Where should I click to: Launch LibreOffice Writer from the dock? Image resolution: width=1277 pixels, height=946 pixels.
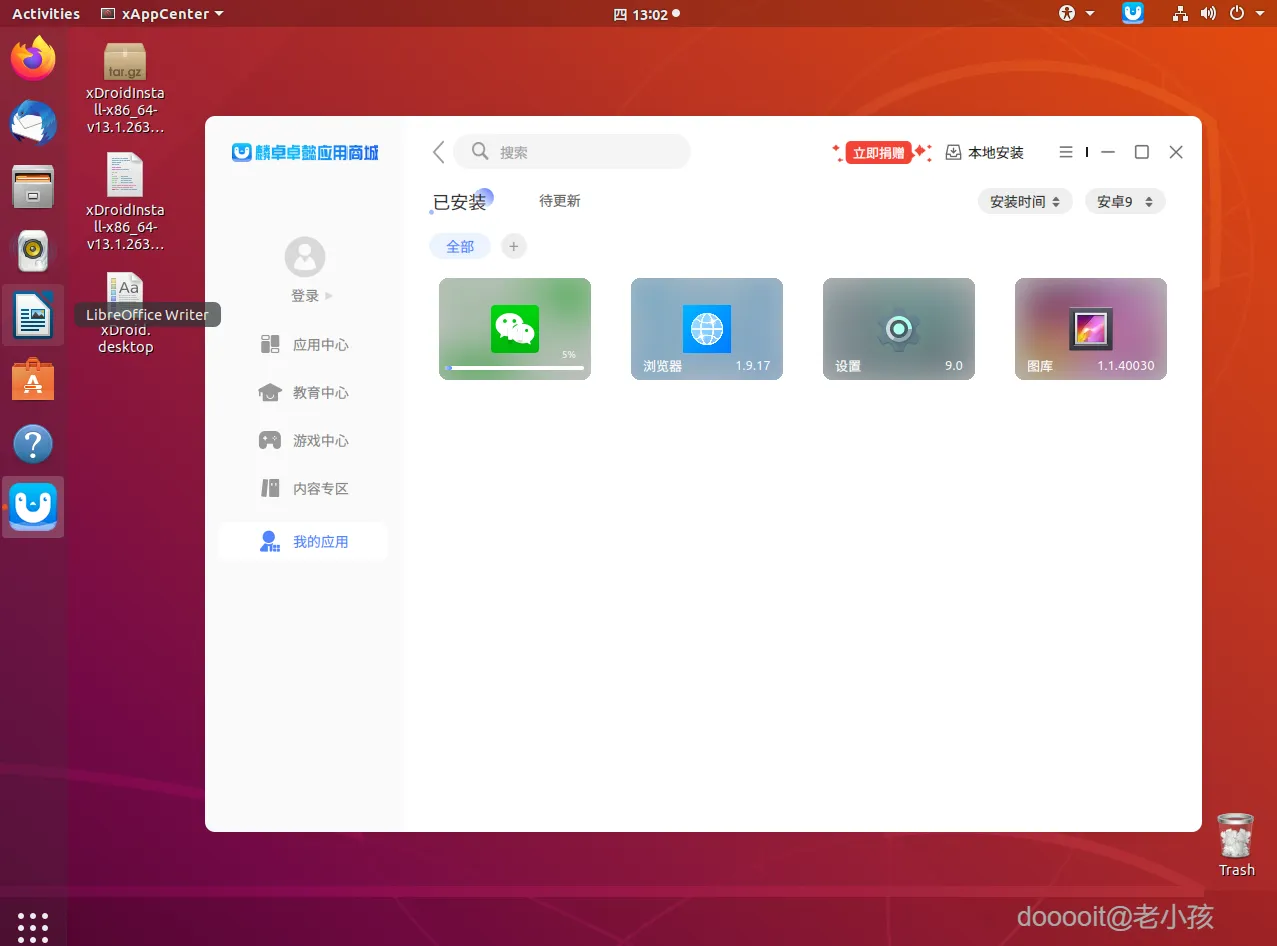tap(33, 316)
